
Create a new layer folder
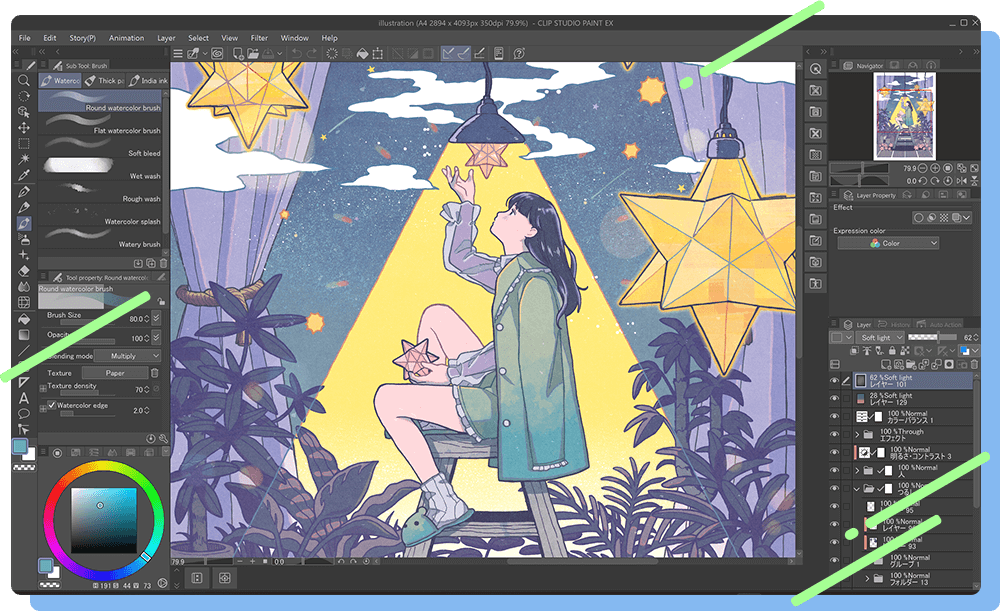coord(910,364)
